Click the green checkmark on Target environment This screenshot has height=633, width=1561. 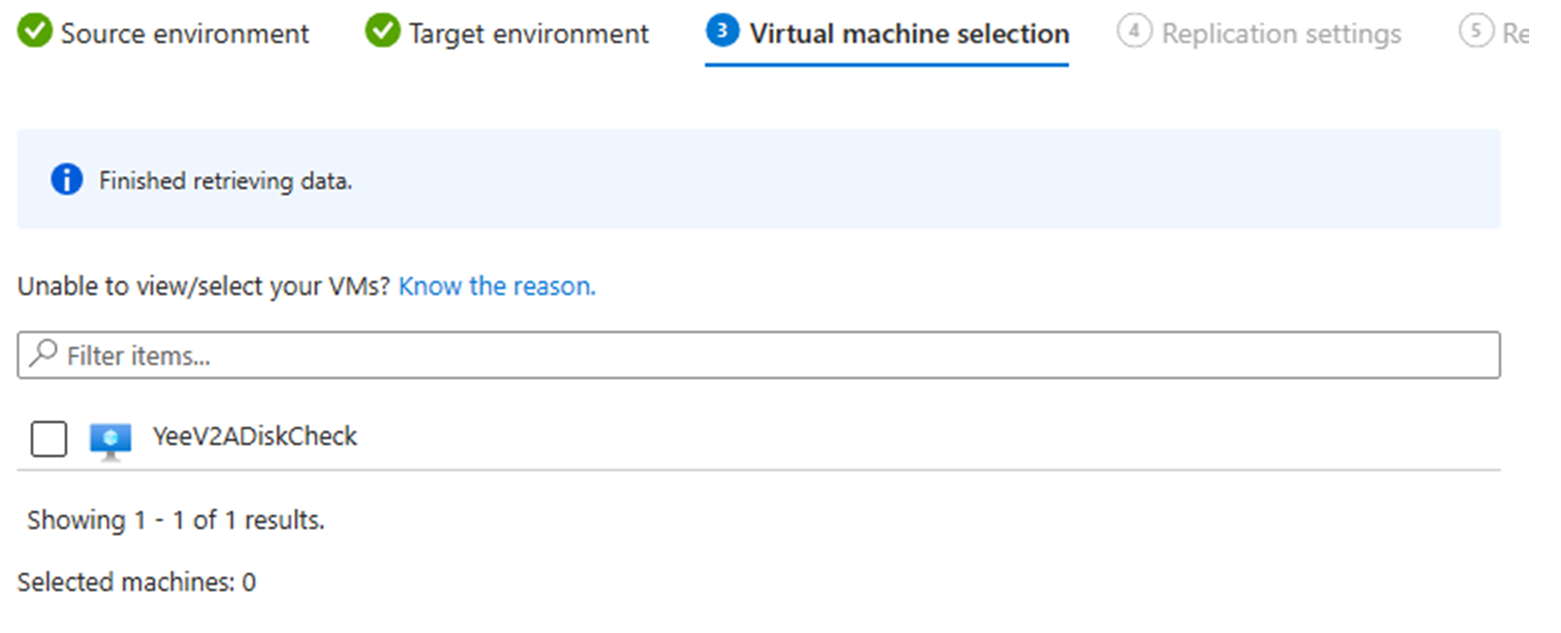pyautogui.click(x=381, y=31)
